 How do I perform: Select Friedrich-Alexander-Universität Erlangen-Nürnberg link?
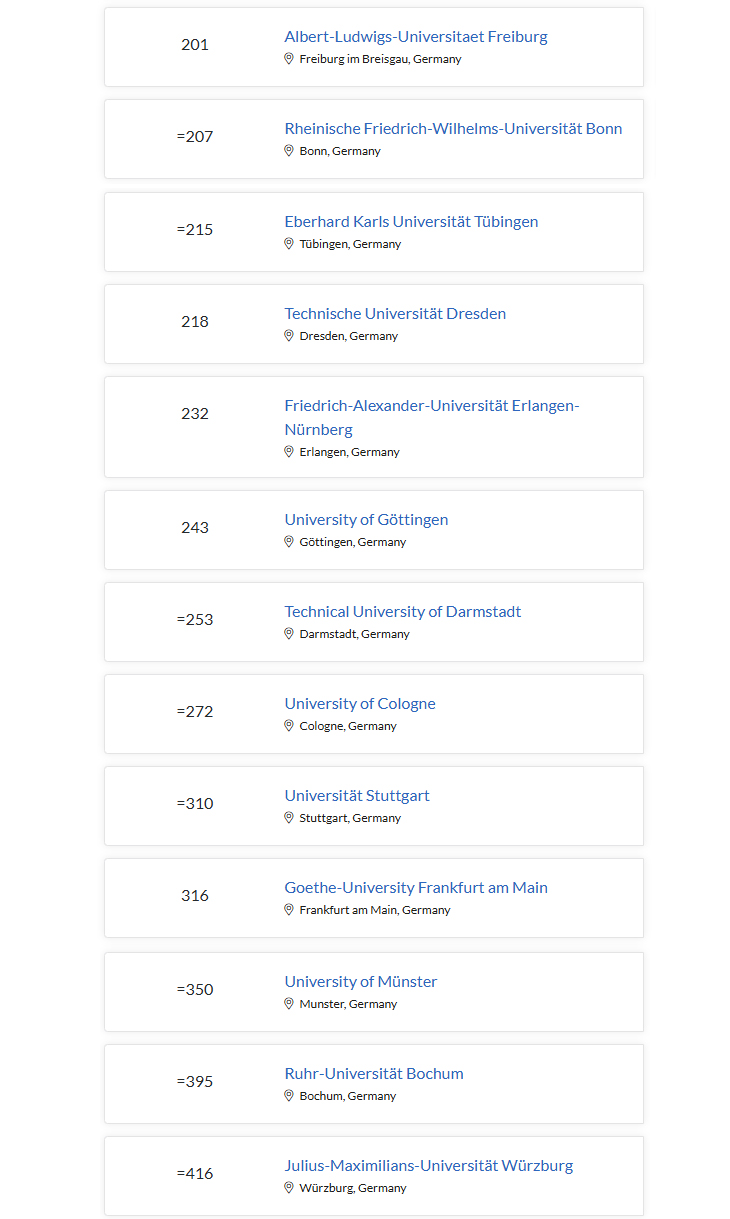click(431, 406)
